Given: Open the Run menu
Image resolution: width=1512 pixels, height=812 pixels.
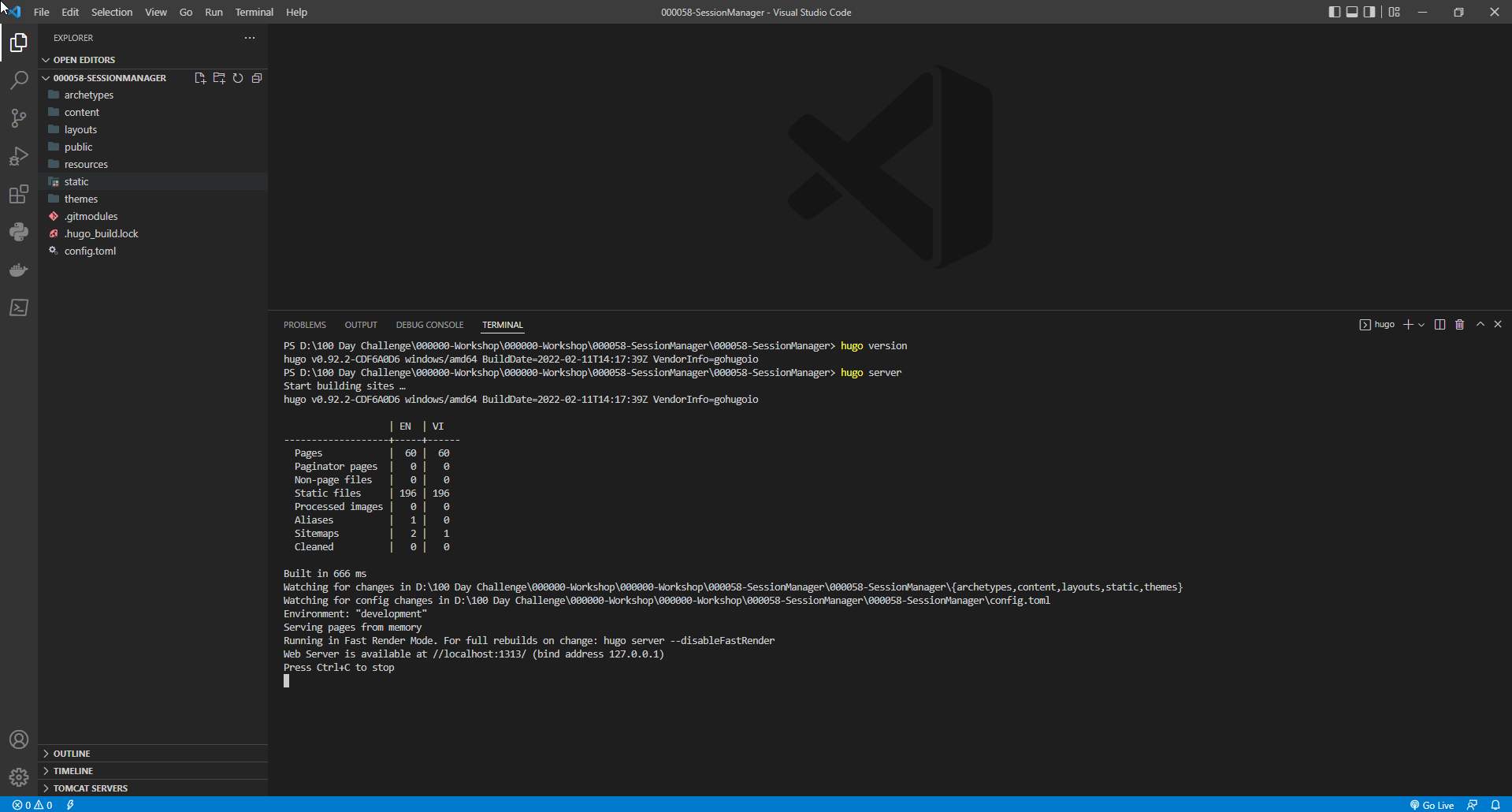Looking at the screenshot, I should 214,12.
